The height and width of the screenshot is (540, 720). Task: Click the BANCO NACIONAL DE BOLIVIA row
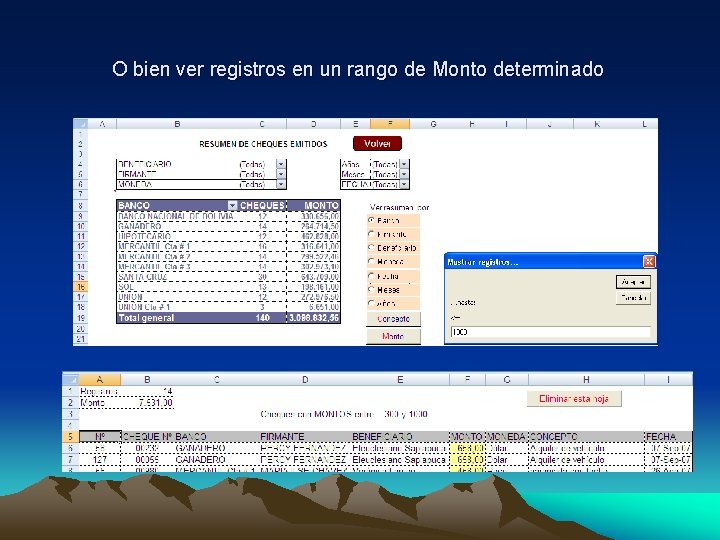pos(228,216)
